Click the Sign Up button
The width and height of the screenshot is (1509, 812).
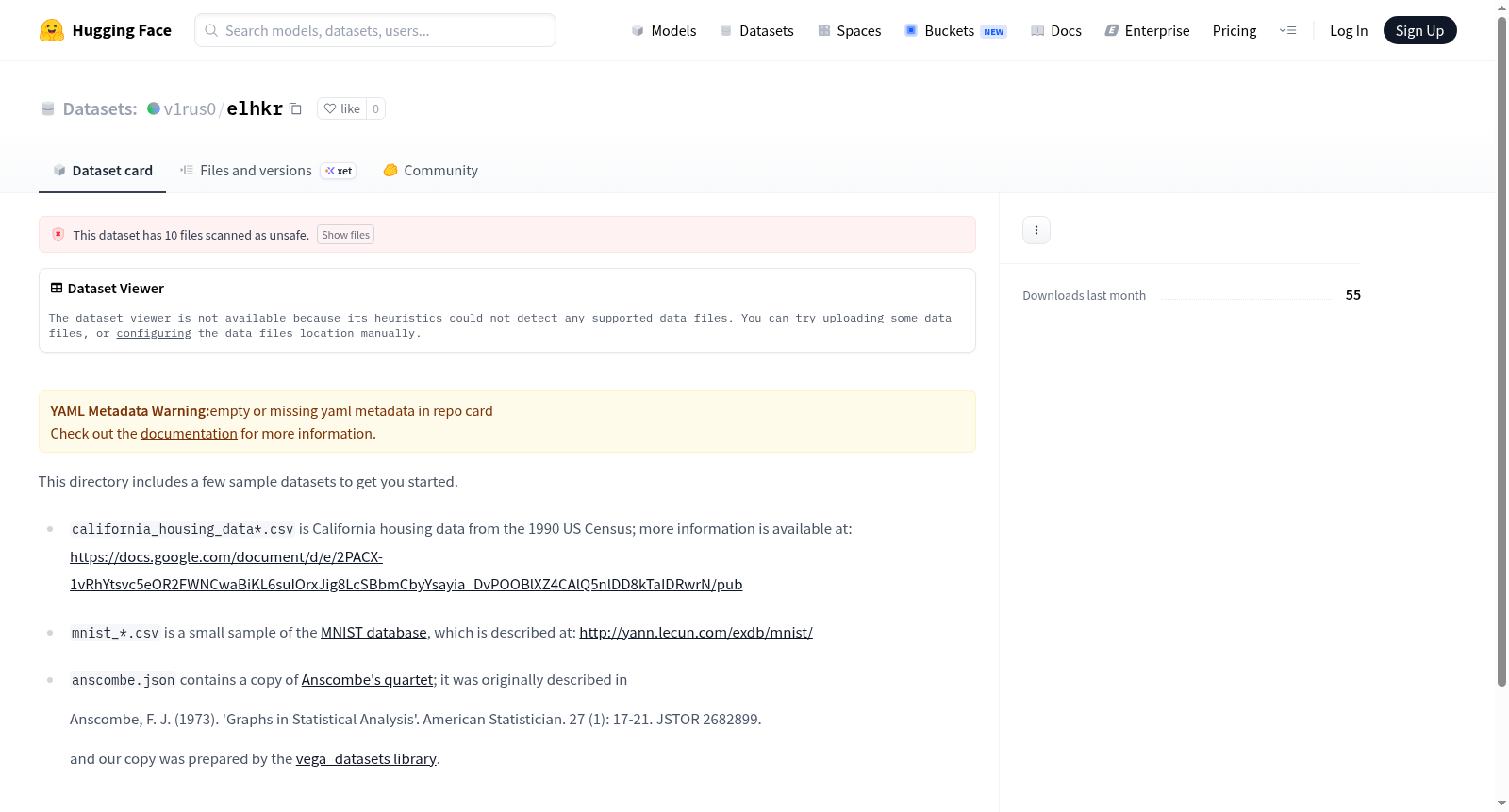click(1419, 30)
